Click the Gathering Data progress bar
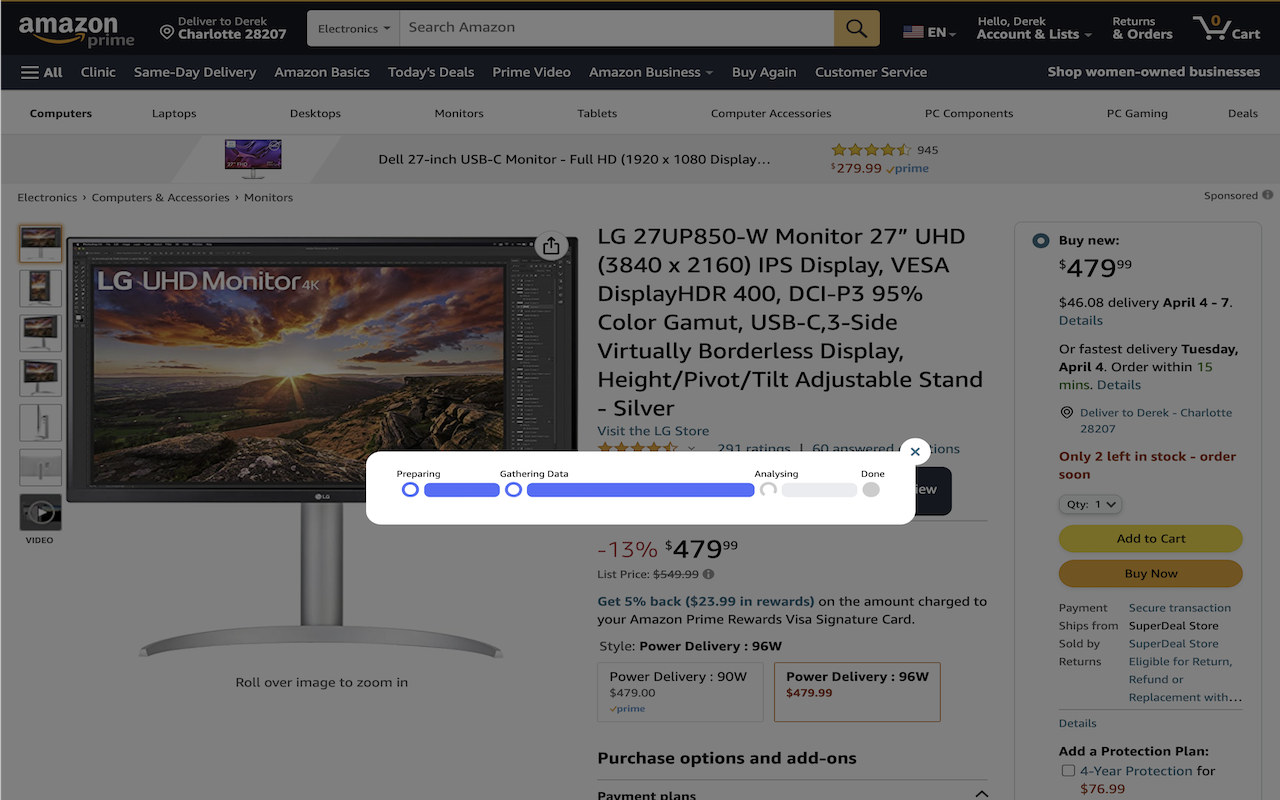This screenshot has width=1280, height=800. [x=640, y=489]
